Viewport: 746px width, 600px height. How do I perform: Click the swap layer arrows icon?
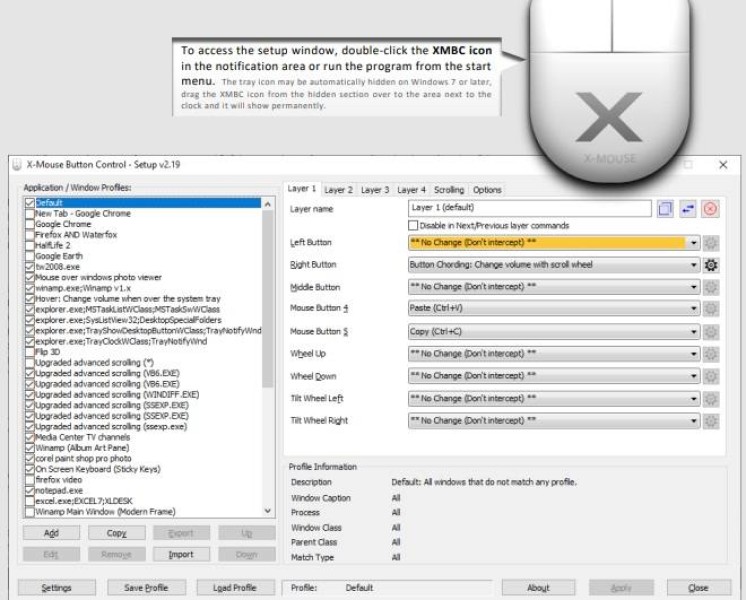coord(687,208)
